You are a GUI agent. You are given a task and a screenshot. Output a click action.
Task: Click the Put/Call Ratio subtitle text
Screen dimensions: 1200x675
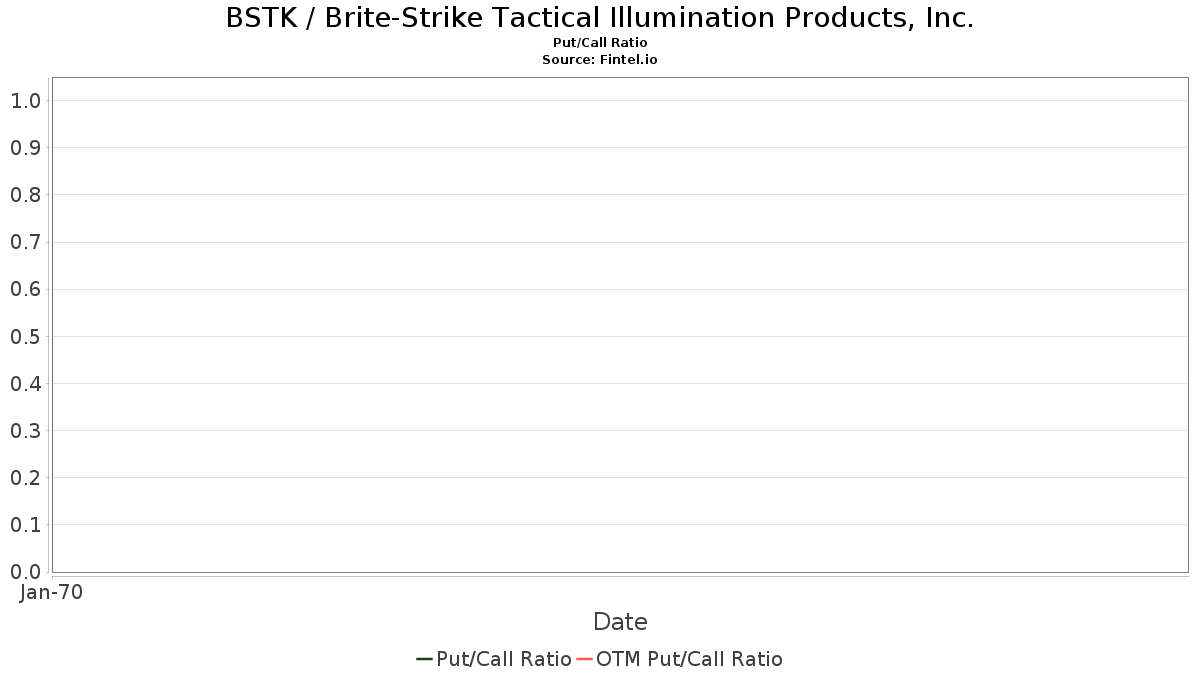[x=600, y=43]
